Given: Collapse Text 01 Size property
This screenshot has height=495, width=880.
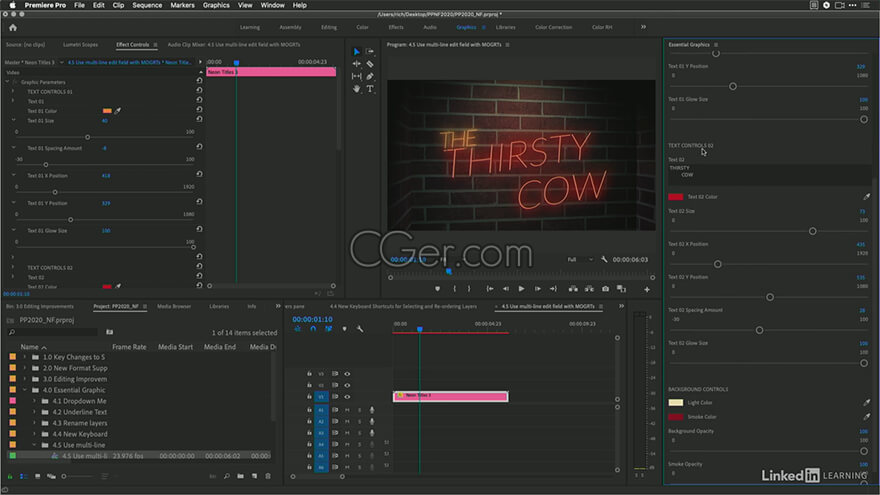Looking at the screenshot, I should [x=13, y=120].
